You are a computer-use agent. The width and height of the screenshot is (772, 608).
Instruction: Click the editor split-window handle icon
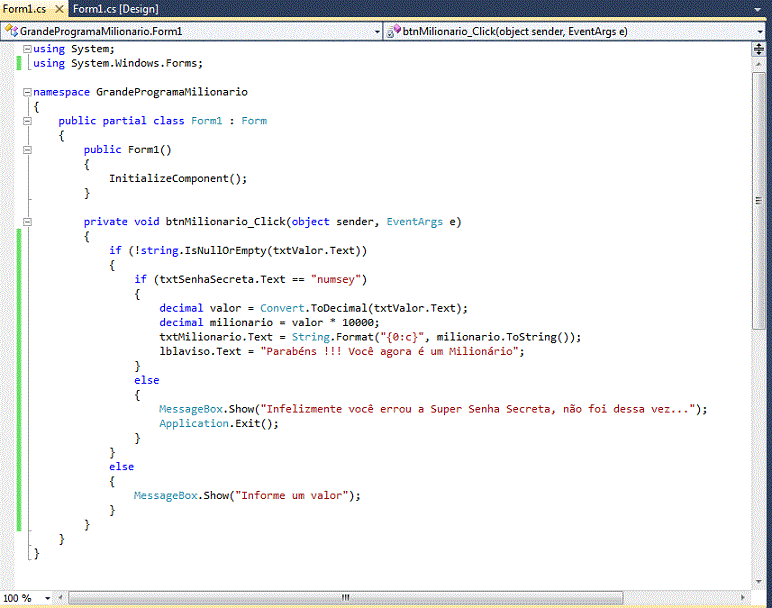[x=759, y=49]
